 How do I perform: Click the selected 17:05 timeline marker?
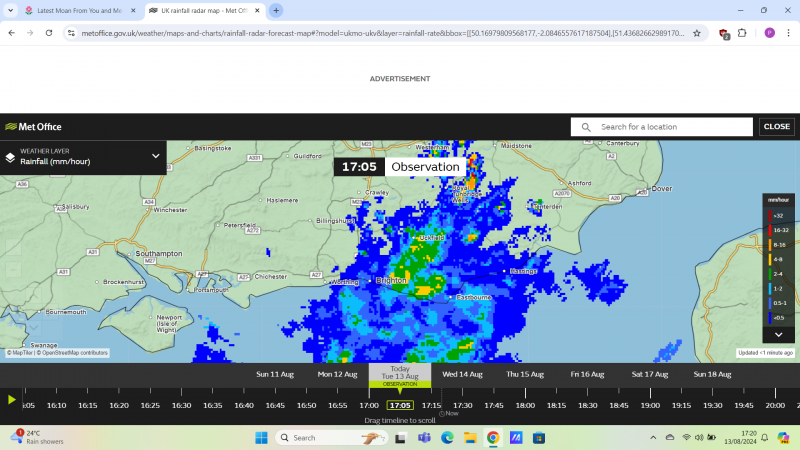click(400, 405)
